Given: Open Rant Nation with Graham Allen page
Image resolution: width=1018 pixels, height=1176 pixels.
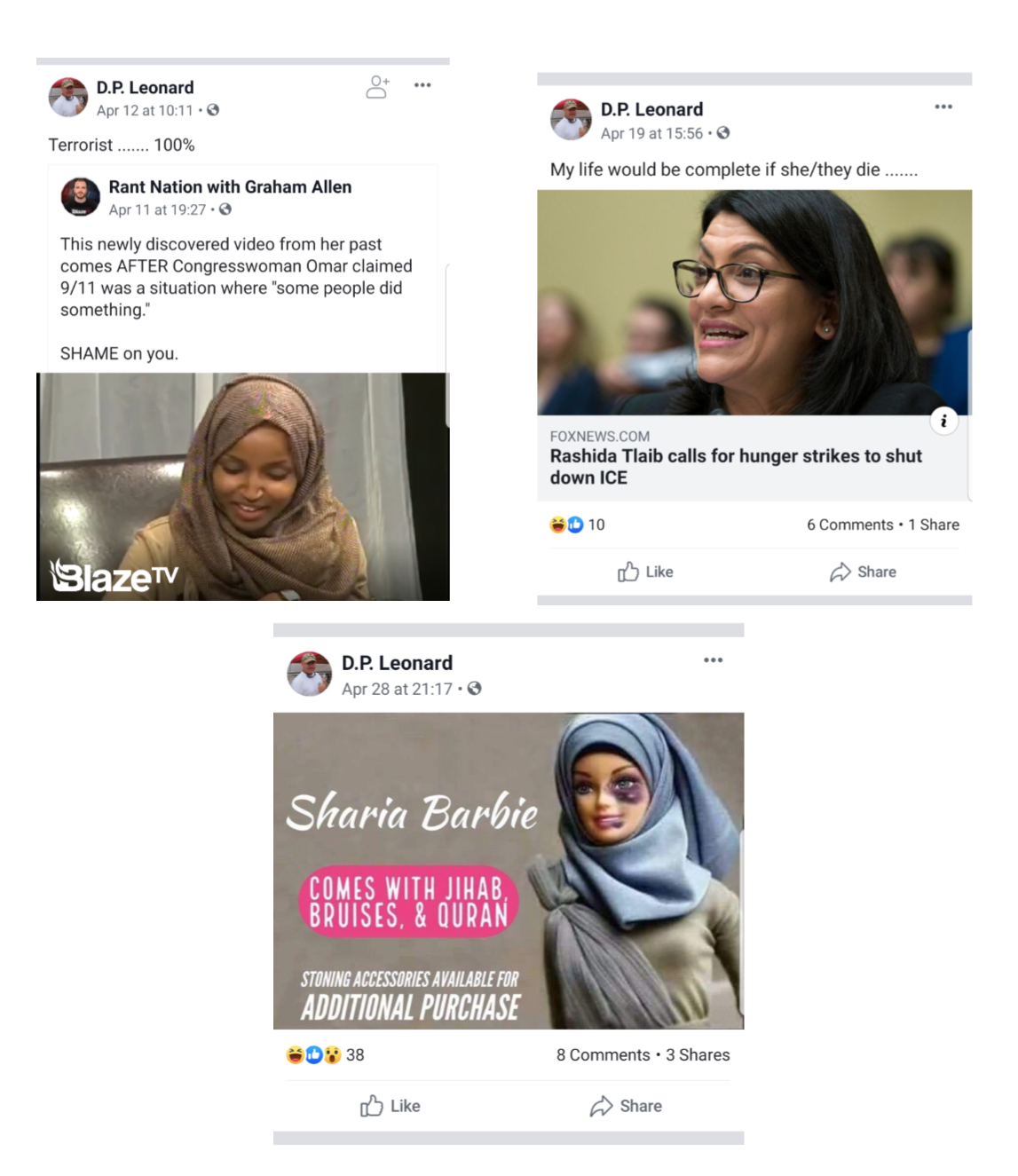Looking at the screenshot, I should coord(230,187).
